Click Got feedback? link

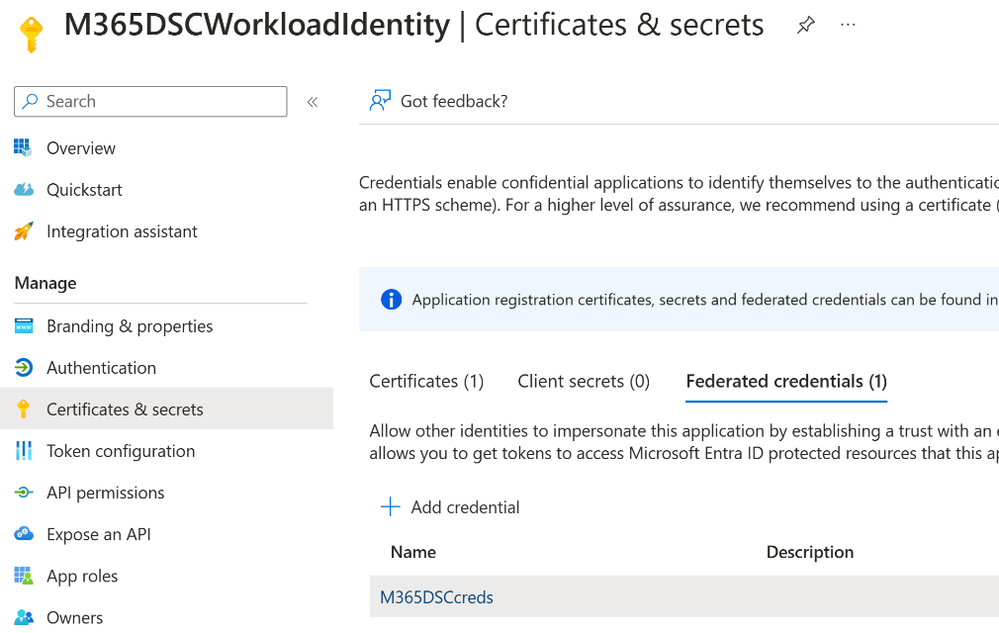coord(439,101)
